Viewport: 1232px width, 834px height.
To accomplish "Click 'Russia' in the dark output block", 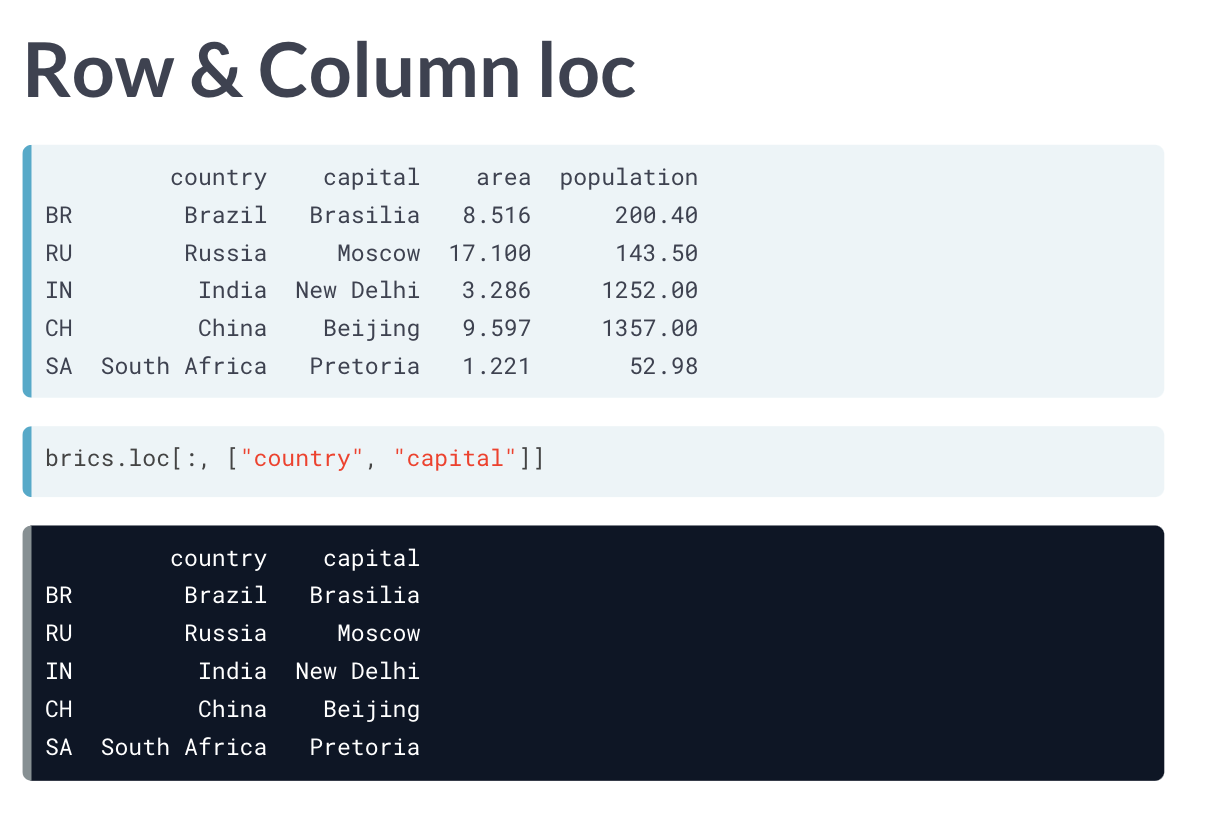I will tap(226, 634).
